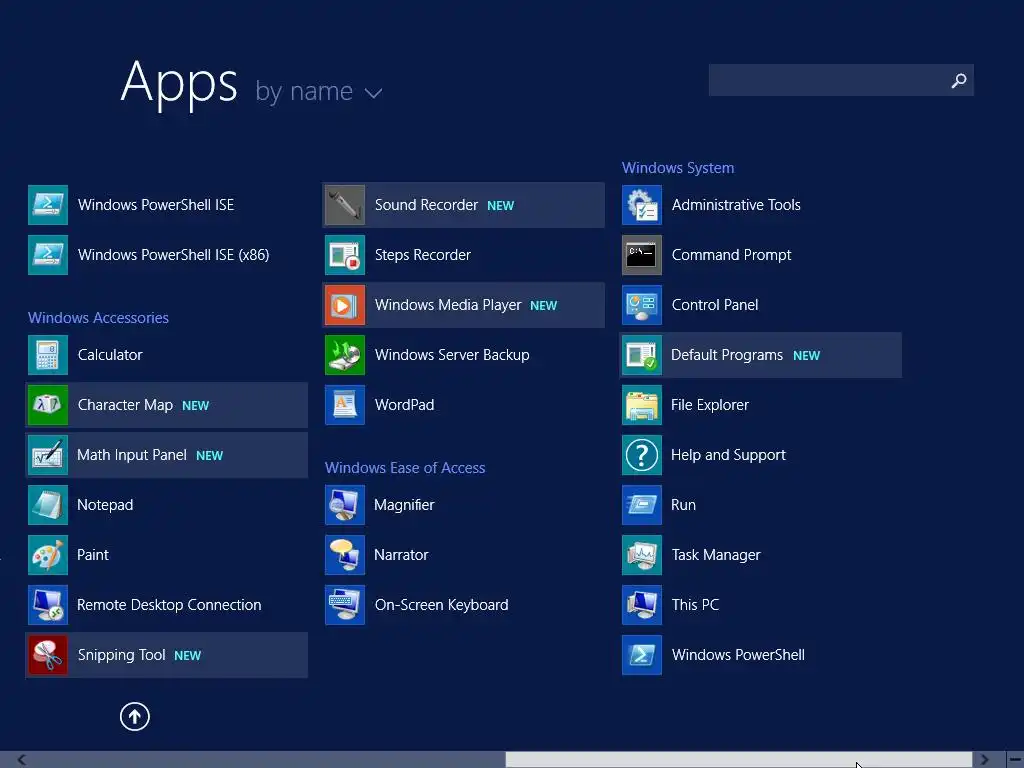1024x768 pixels.
Task: Launch the Character Map icon
Action: 48,405
